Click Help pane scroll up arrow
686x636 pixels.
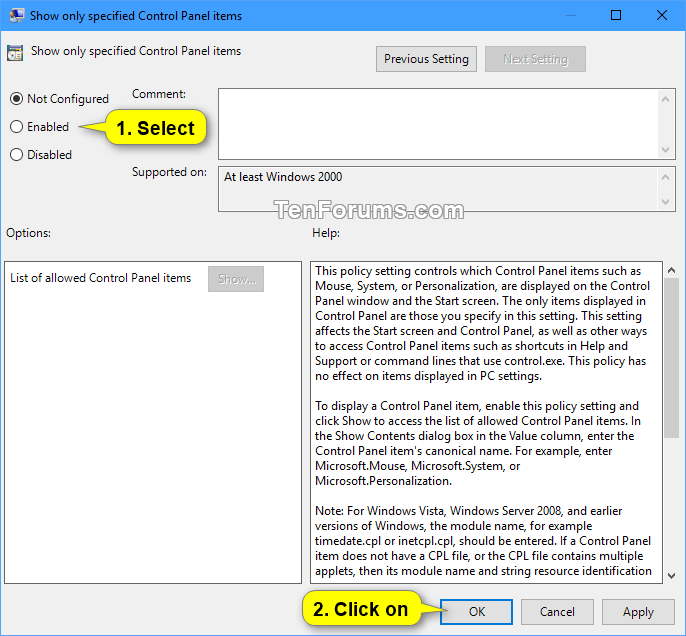pos(671,271)
